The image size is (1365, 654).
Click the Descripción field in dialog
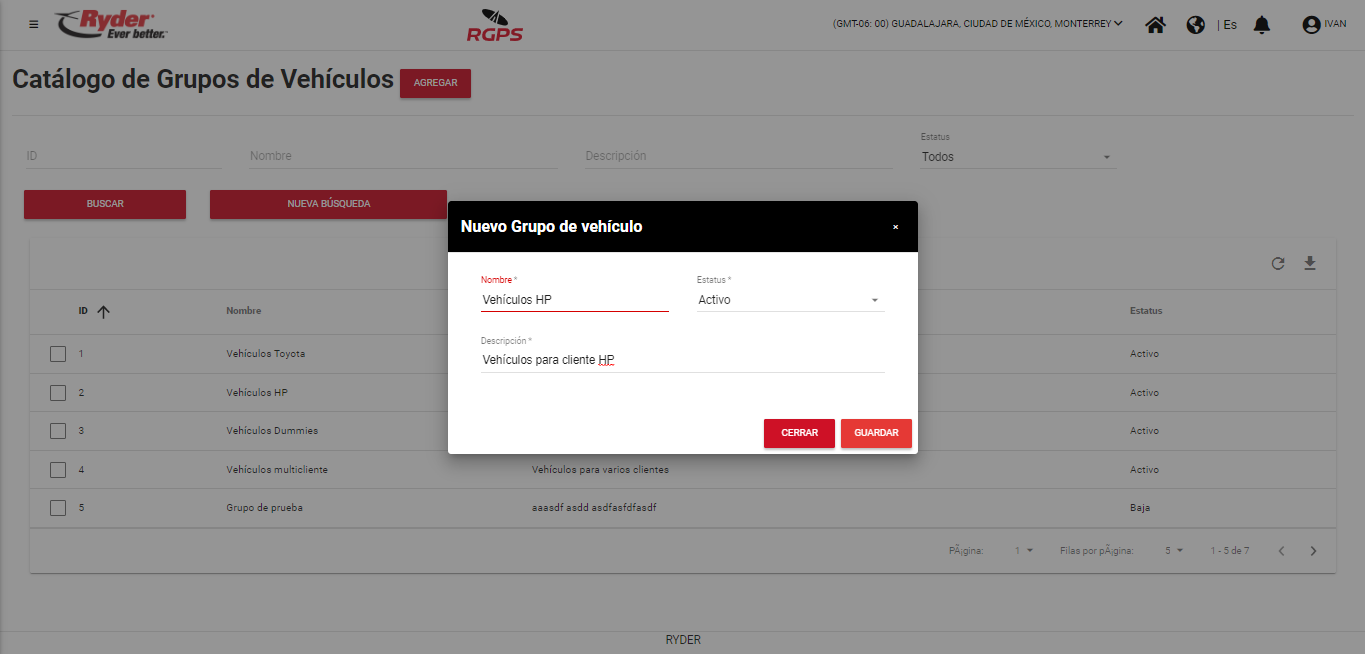[x=682, y=360]
